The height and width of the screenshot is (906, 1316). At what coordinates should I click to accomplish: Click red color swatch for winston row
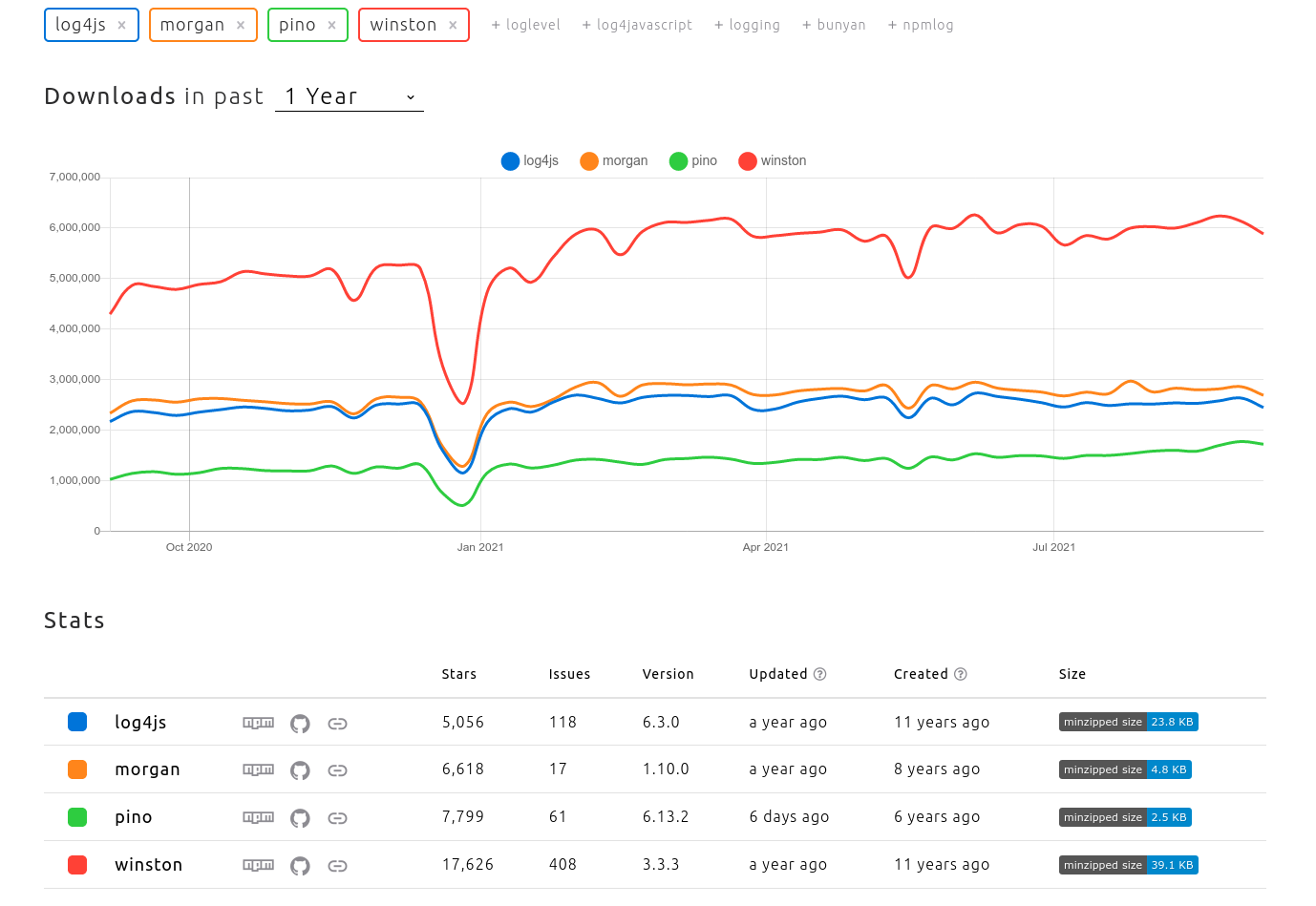coord(77,865)
